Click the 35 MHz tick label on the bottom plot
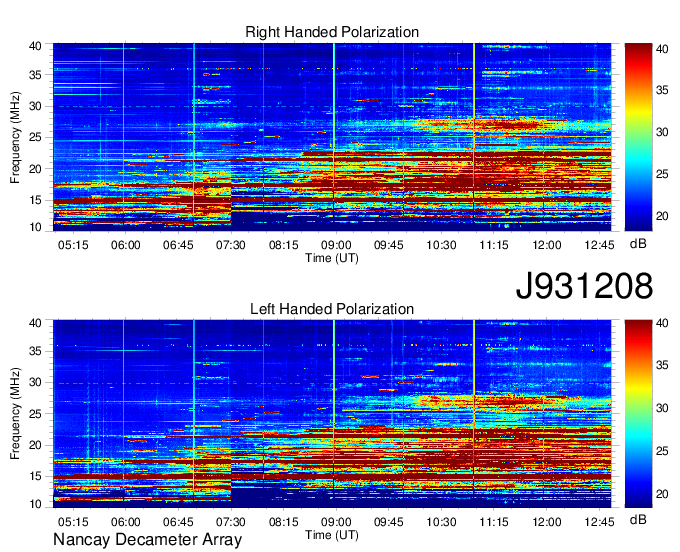This screenshot has height=552, width=680. (35, 351)
